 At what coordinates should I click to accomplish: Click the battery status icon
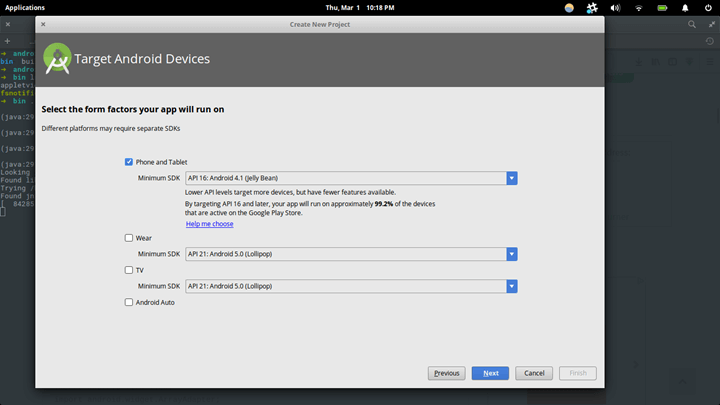click(x=662, y=7)
